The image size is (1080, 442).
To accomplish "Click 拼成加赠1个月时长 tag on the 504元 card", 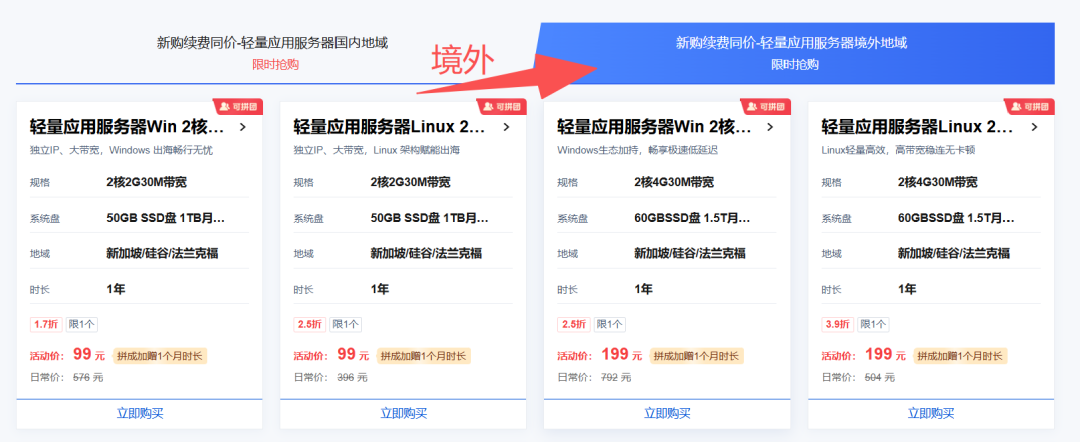I will tap(960, 356).
